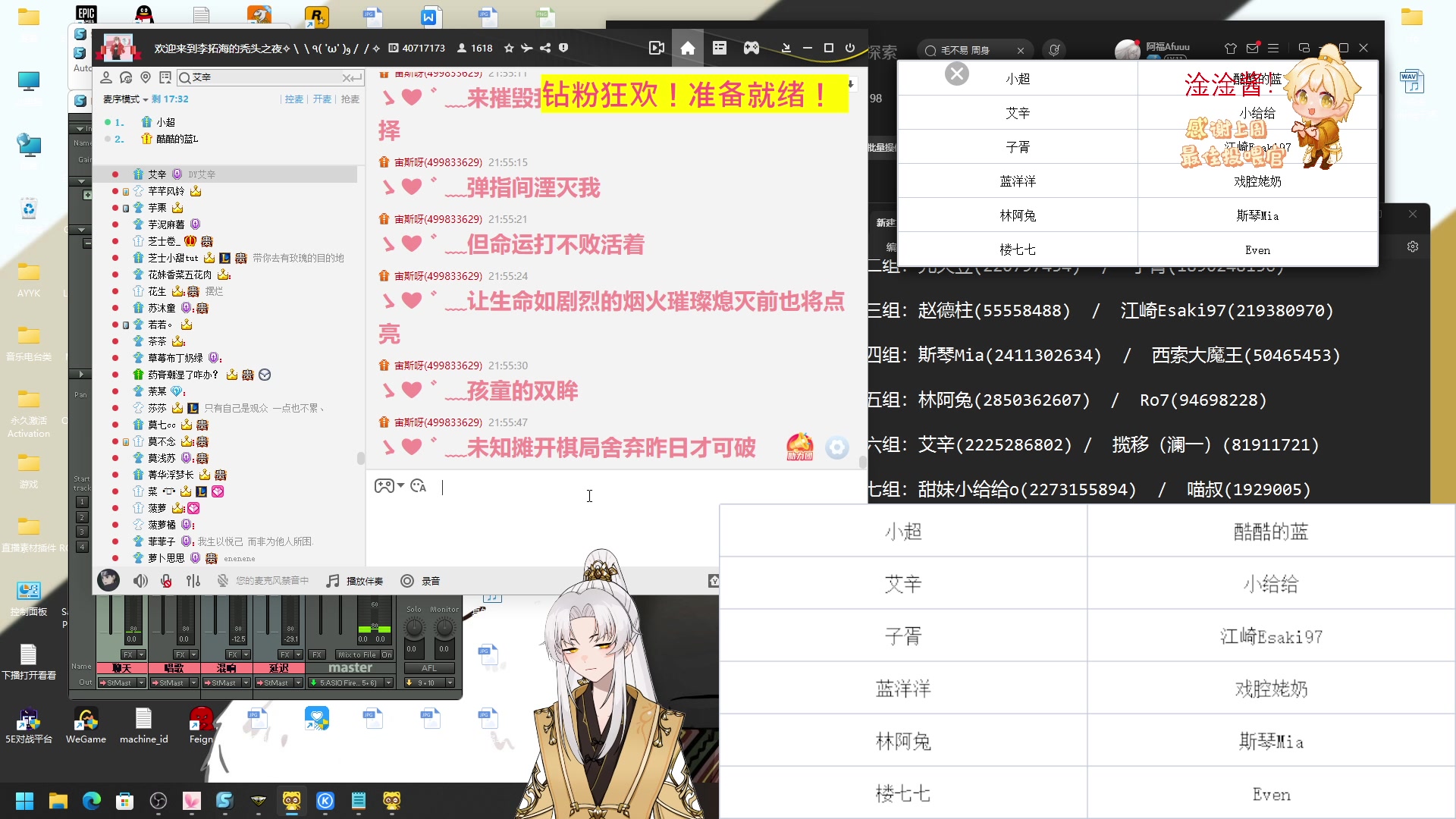Viewport: 1456px width, 819px height.
Task: Open FX dropdown arrow on 延迟 channel
Action: (x=299, y=654)
